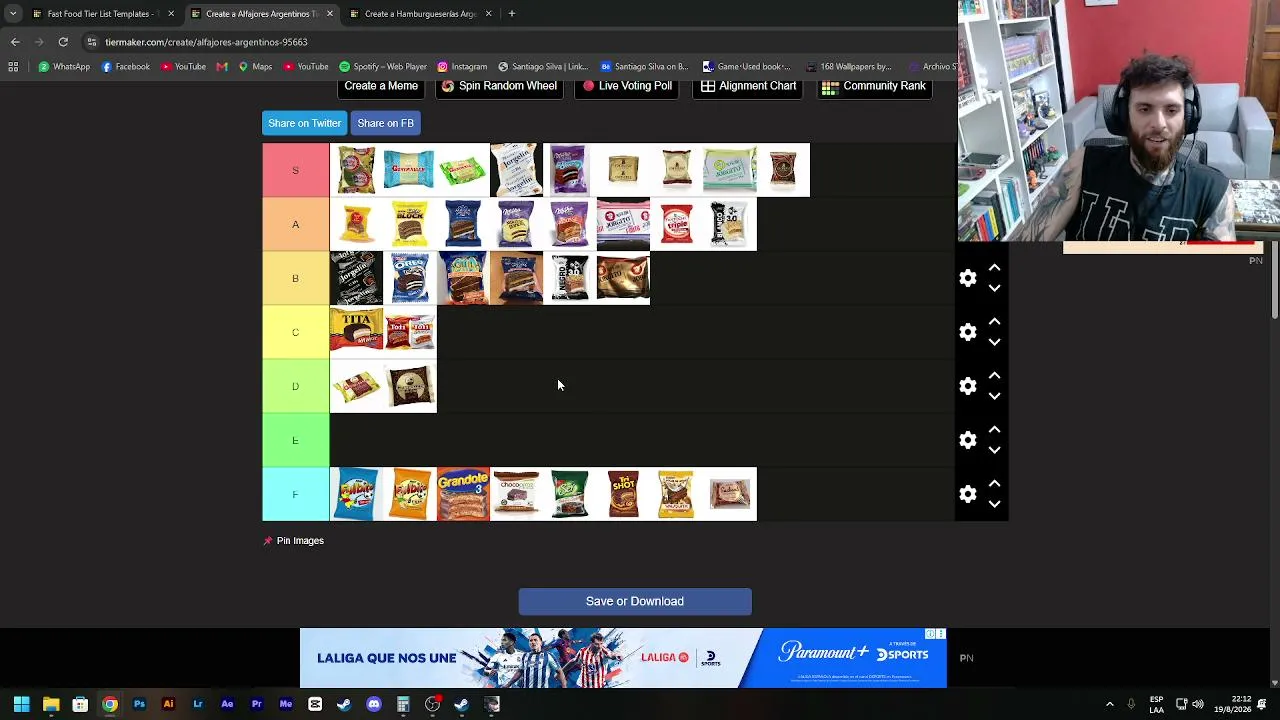The width and height of the screenshot is (1280, 720).
Task: Open the tab search dropdown arrow
Action: pyautogui.click(x=13, y=14)
